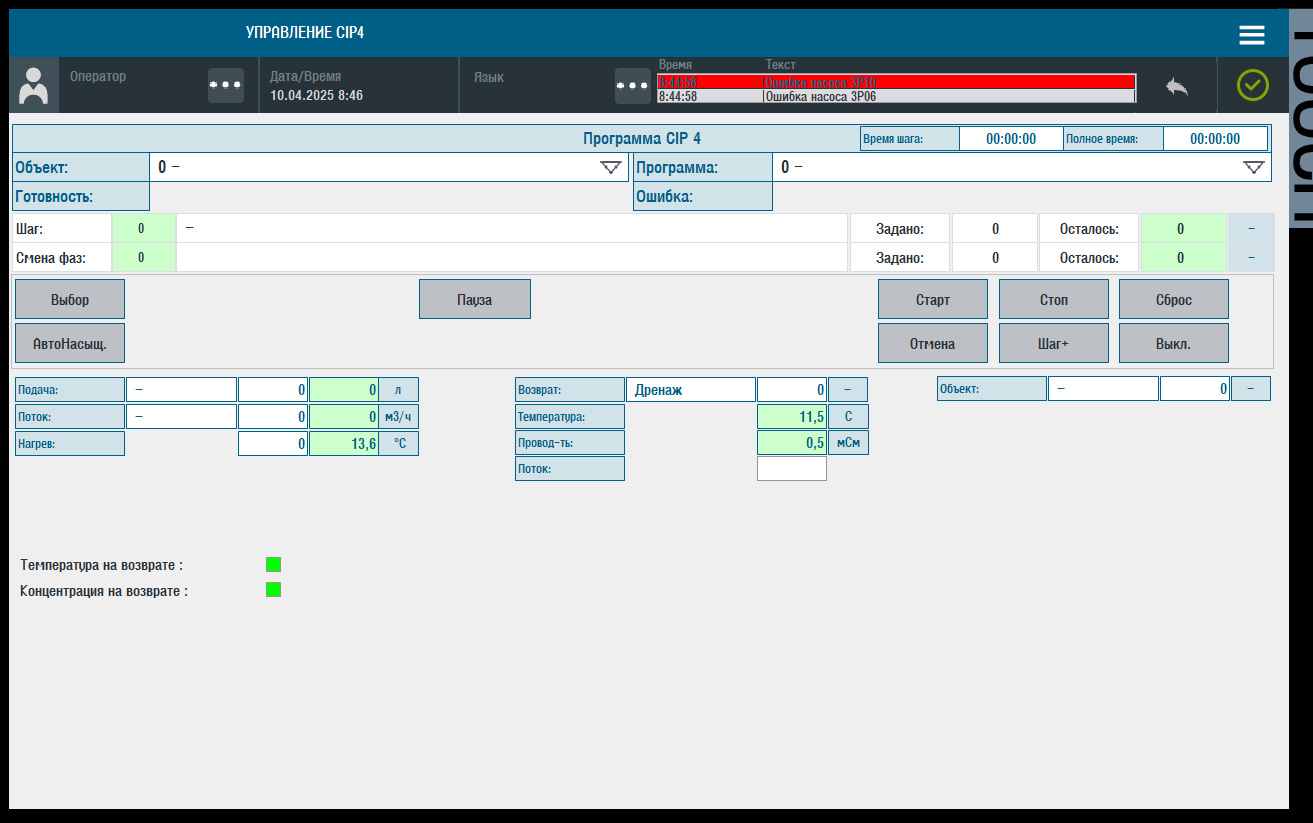Open the hamburger navigation menu

coord(1251,33)
